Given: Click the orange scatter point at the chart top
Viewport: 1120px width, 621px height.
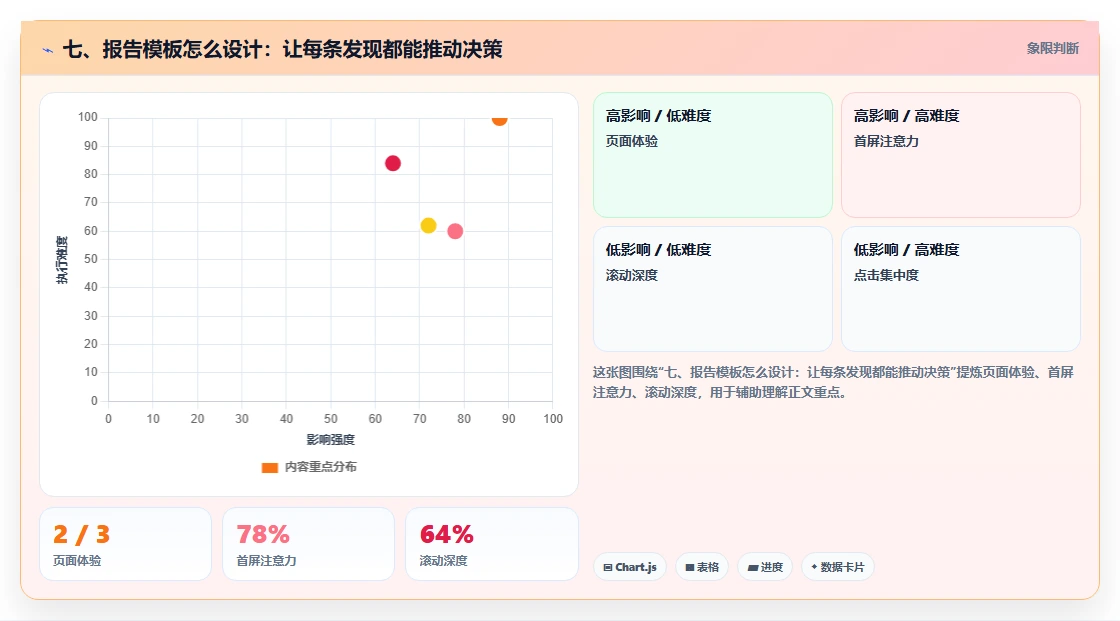Looking at the screenshot, I should (499, 119).
